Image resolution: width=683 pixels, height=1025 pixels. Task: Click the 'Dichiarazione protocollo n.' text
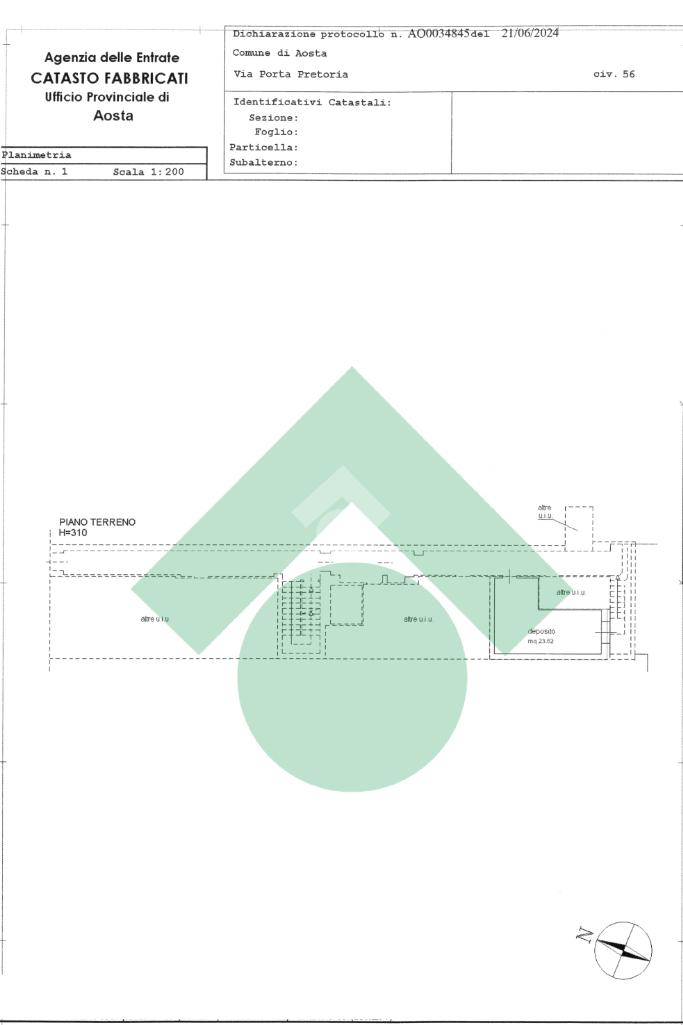coord(318,34)
